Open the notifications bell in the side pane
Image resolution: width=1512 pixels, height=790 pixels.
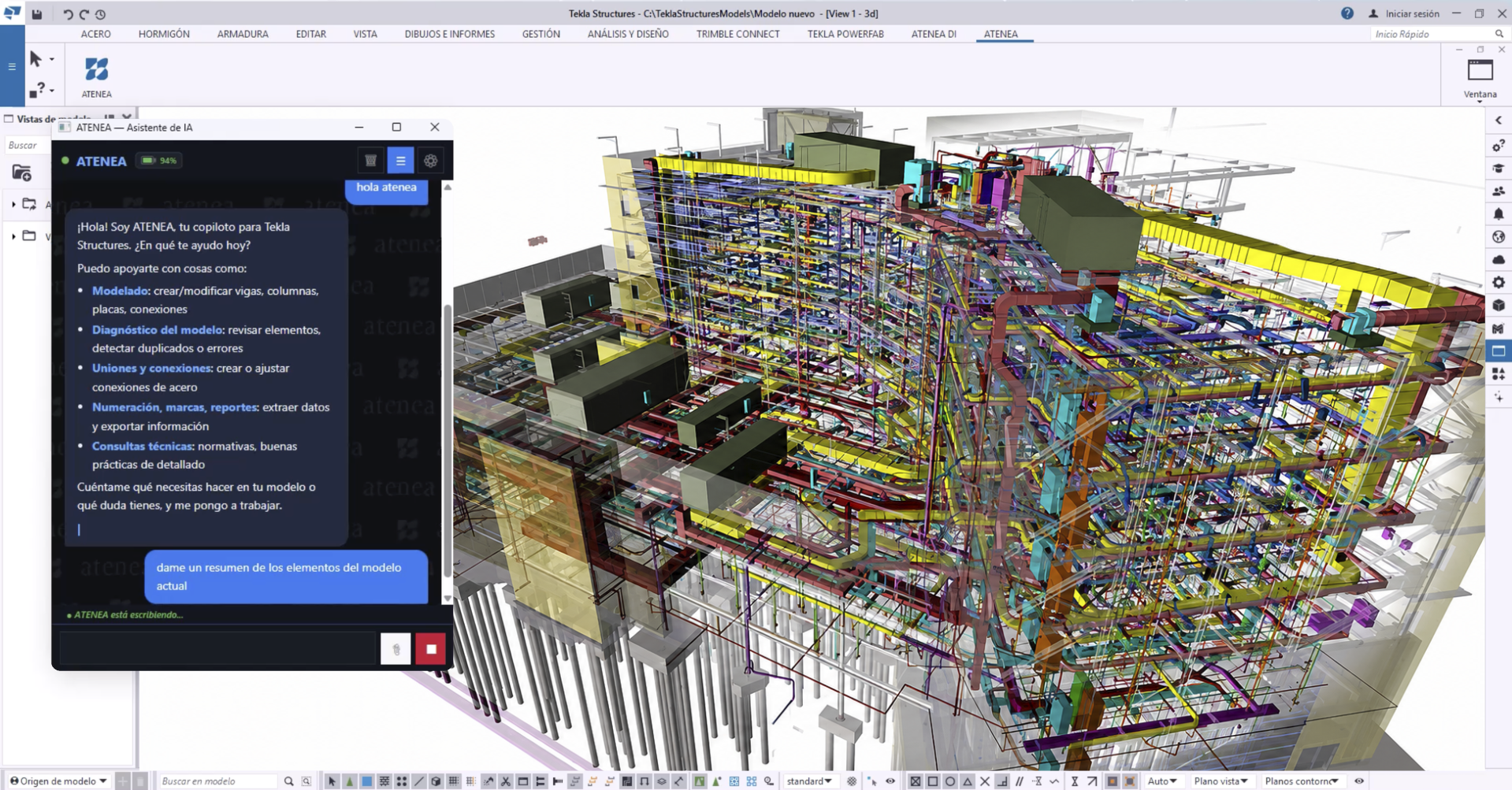pos(1499,213)
